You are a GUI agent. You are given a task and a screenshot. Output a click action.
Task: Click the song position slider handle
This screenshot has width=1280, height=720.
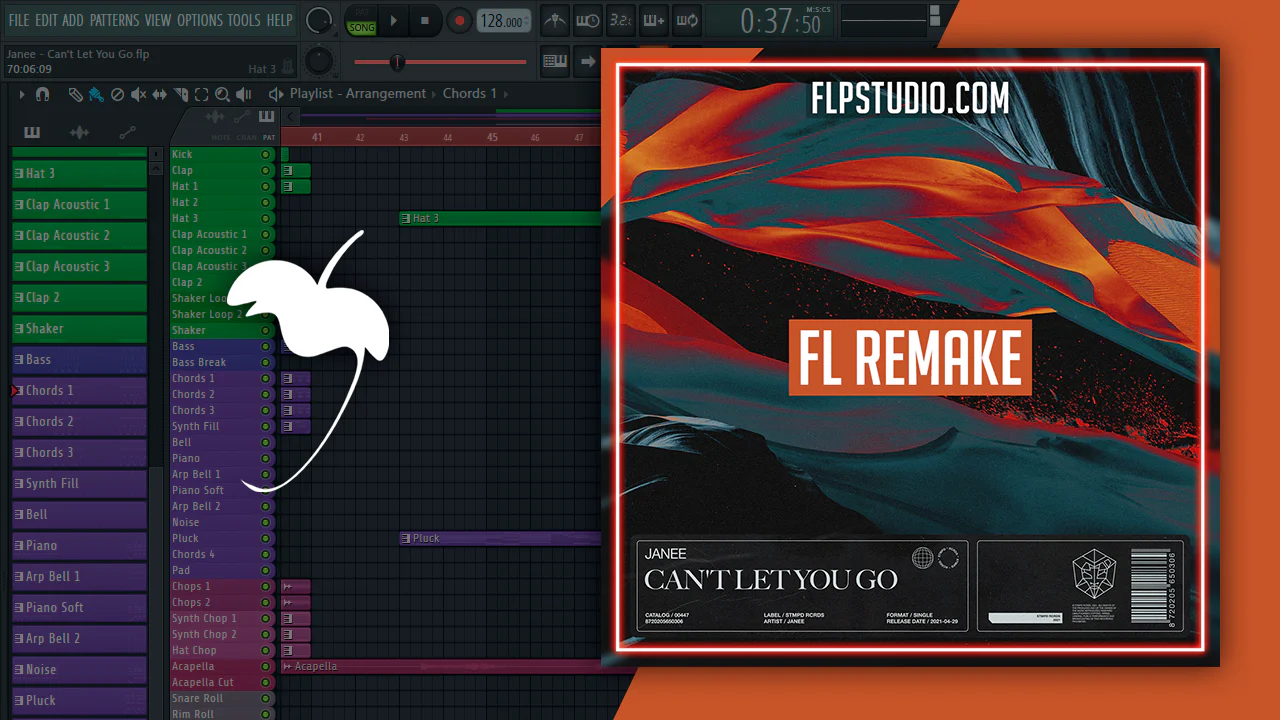(397, 62)
